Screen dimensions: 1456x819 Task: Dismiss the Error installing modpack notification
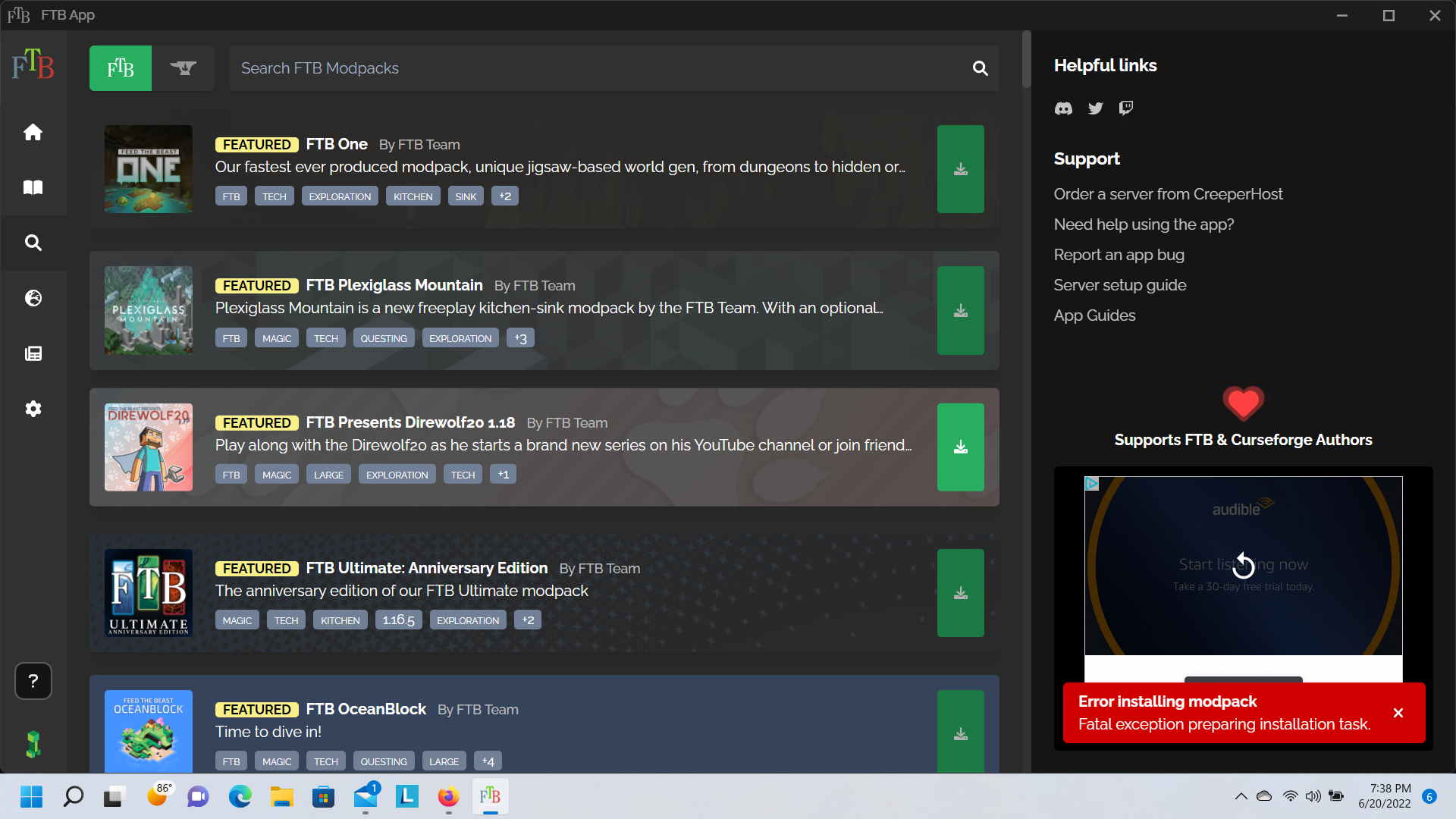1398,713
